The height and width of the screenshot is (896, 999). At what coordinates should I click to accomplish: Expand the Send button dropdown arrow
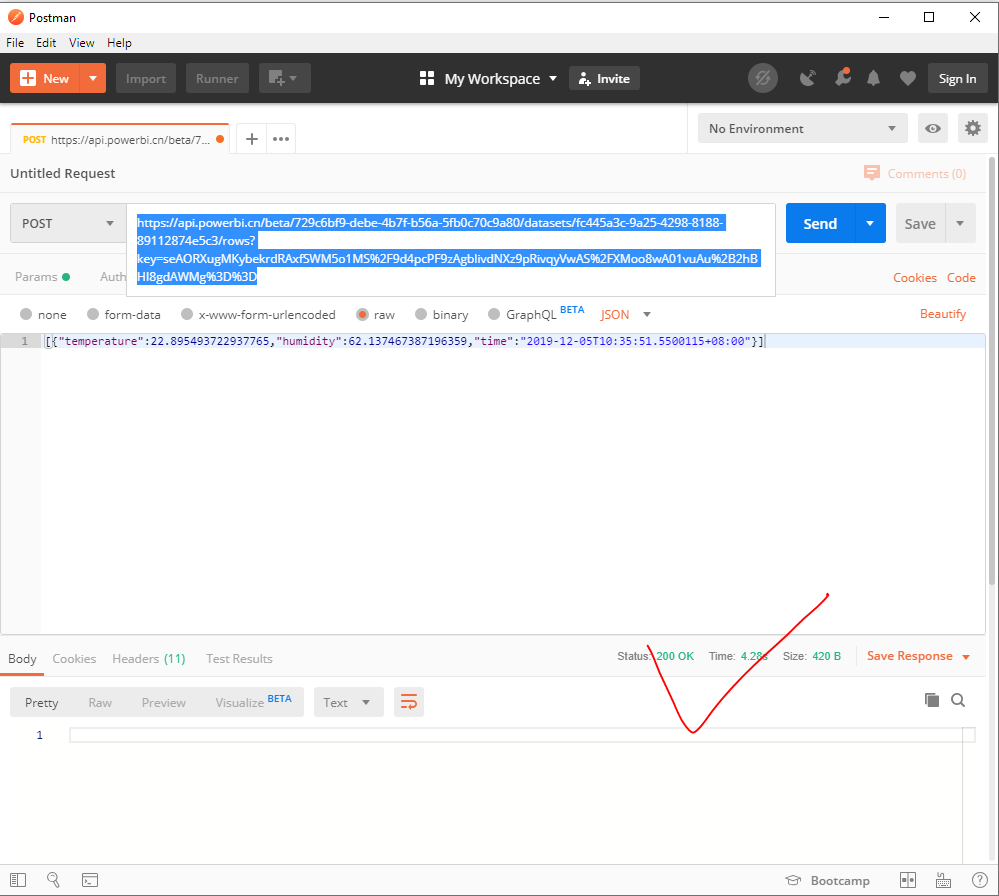click(x=870, y=223)
